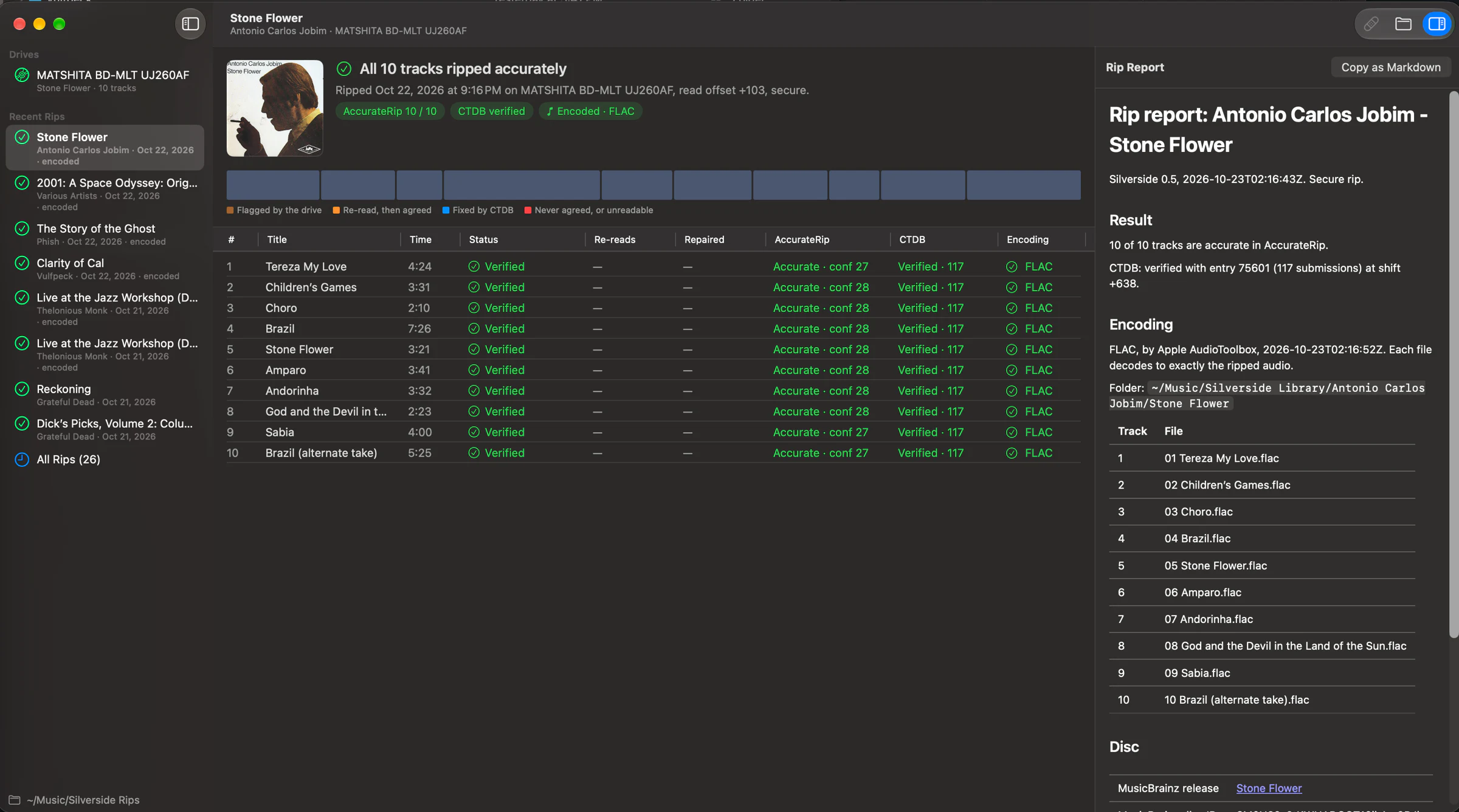Viewport: 1459px width, 812px height.
Task: Select the Stone Flower recent rip
Action: point(105,148)
